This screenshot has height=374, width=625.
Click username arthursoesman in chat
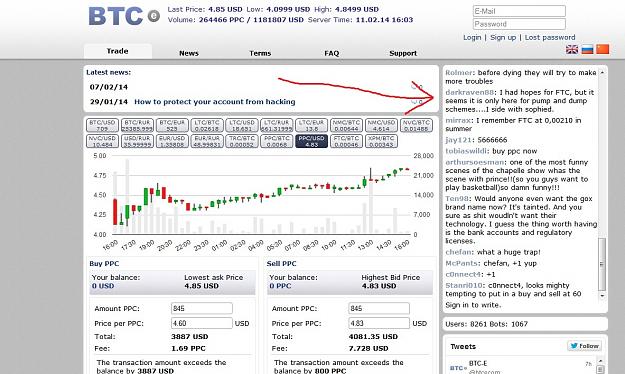pos(475,162)
